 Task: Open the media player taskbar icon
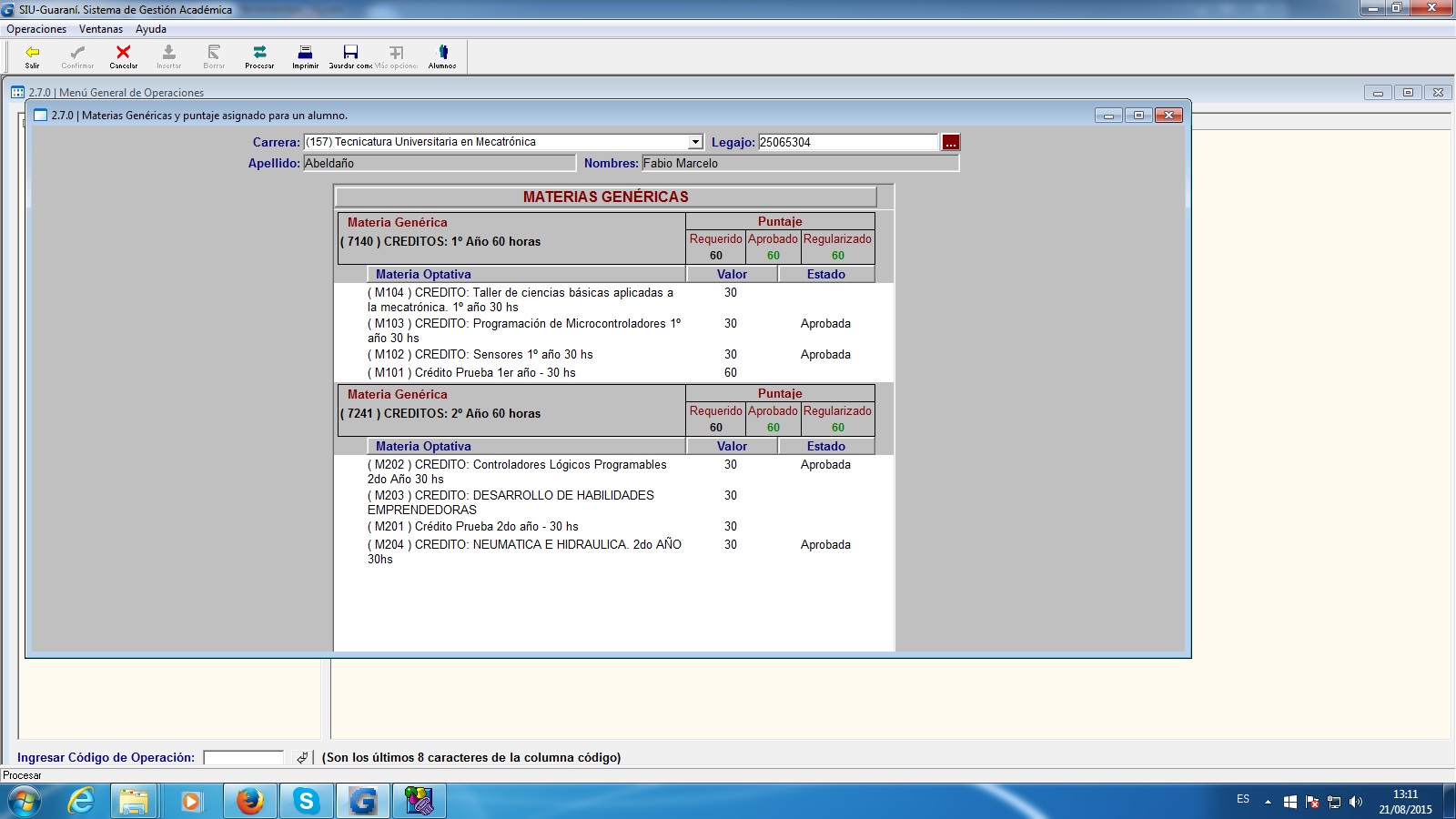point(191,801)
